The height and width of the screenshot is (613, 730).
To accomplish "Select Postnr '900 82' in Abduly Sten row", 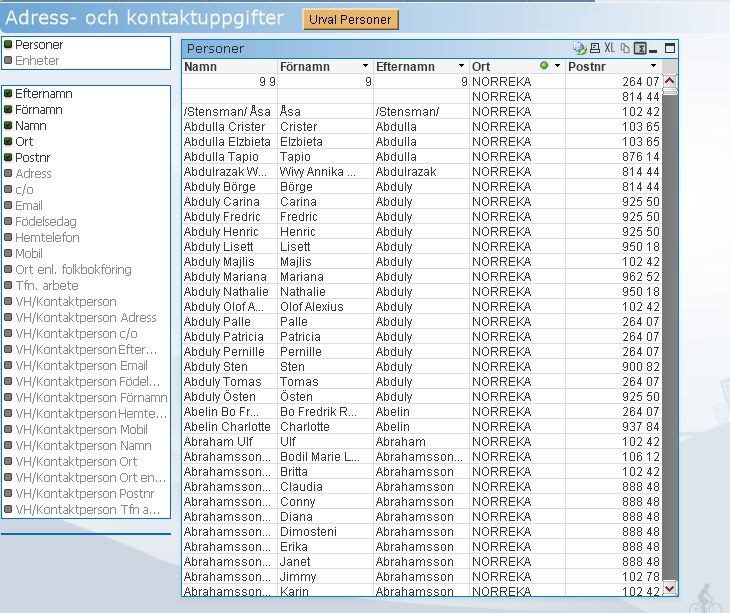I will click(x=614, y=367).
